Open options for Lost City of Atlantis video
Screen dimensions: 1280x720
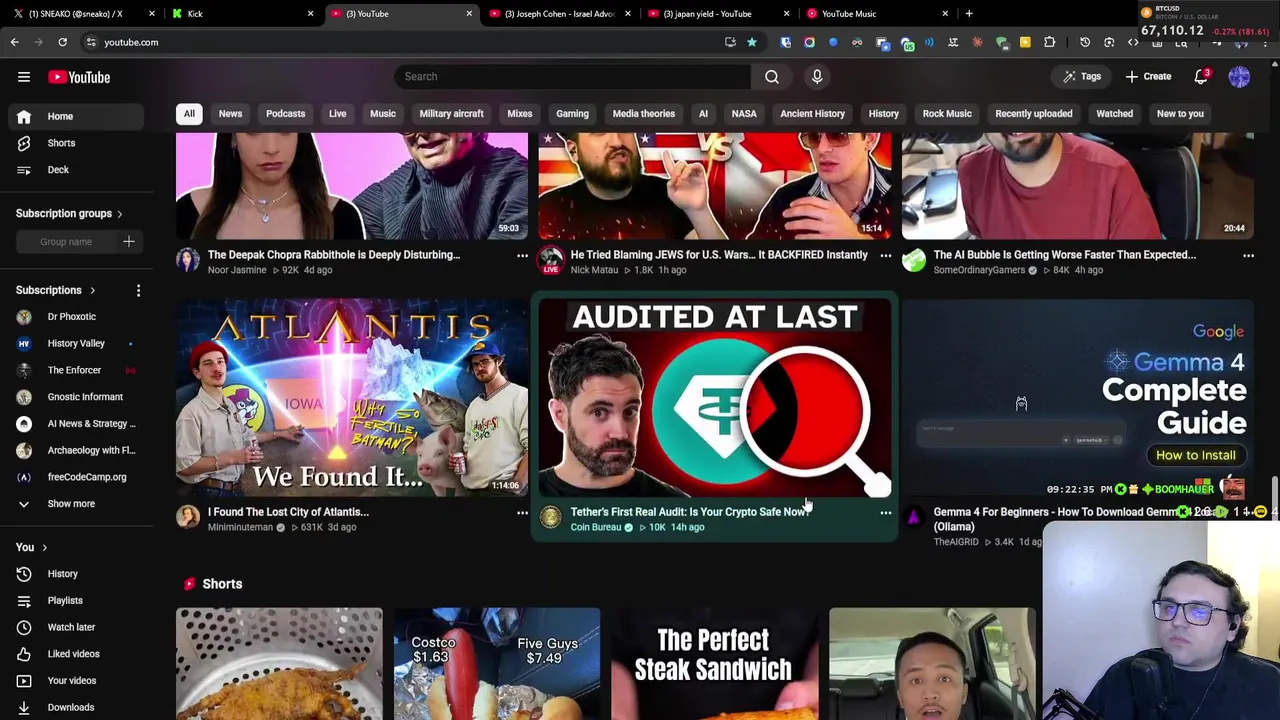point(522,513)
